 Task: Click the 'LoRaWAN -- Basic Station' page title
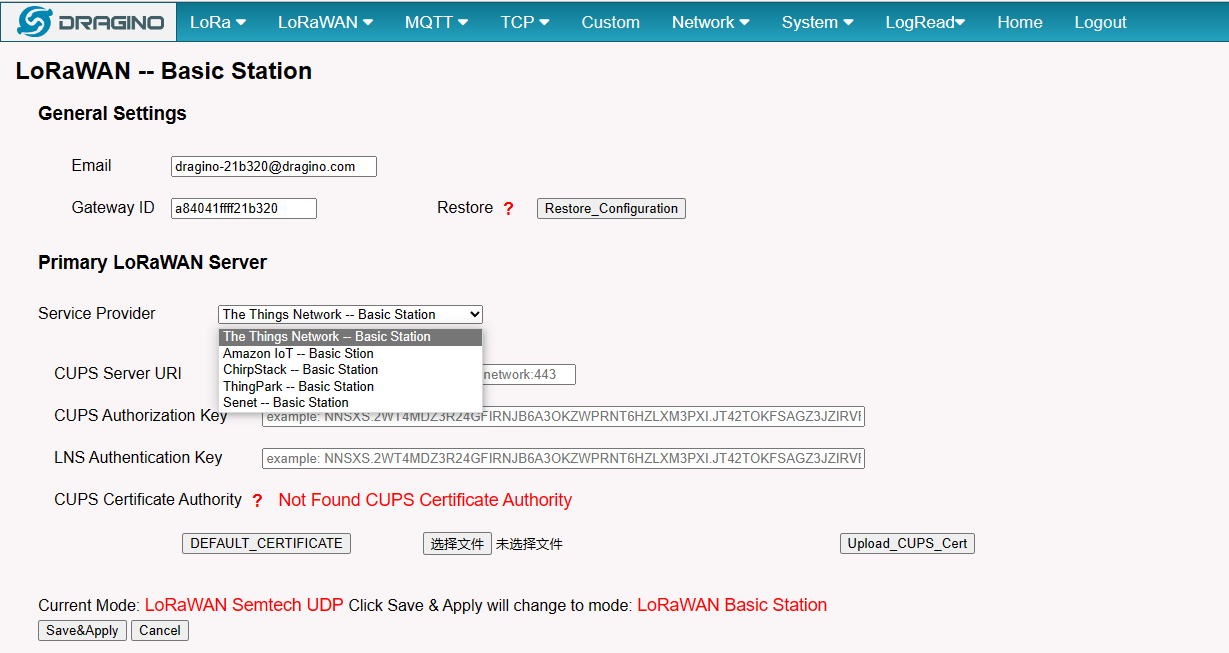pyautogui.click(x=164, y=71)
